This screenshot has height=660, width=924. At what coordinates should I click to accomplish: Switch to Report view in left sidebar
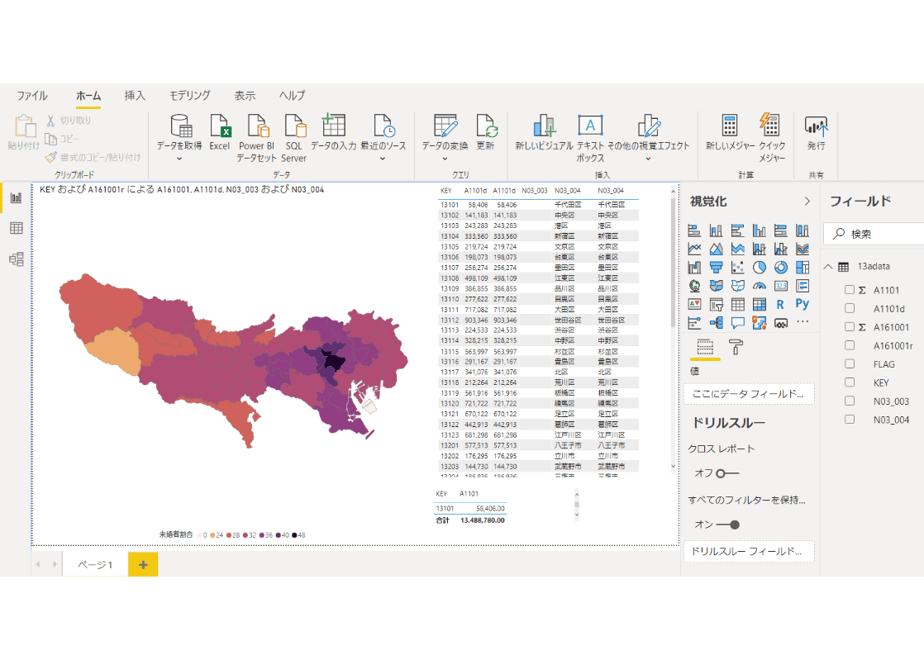(x=16, y=197)
